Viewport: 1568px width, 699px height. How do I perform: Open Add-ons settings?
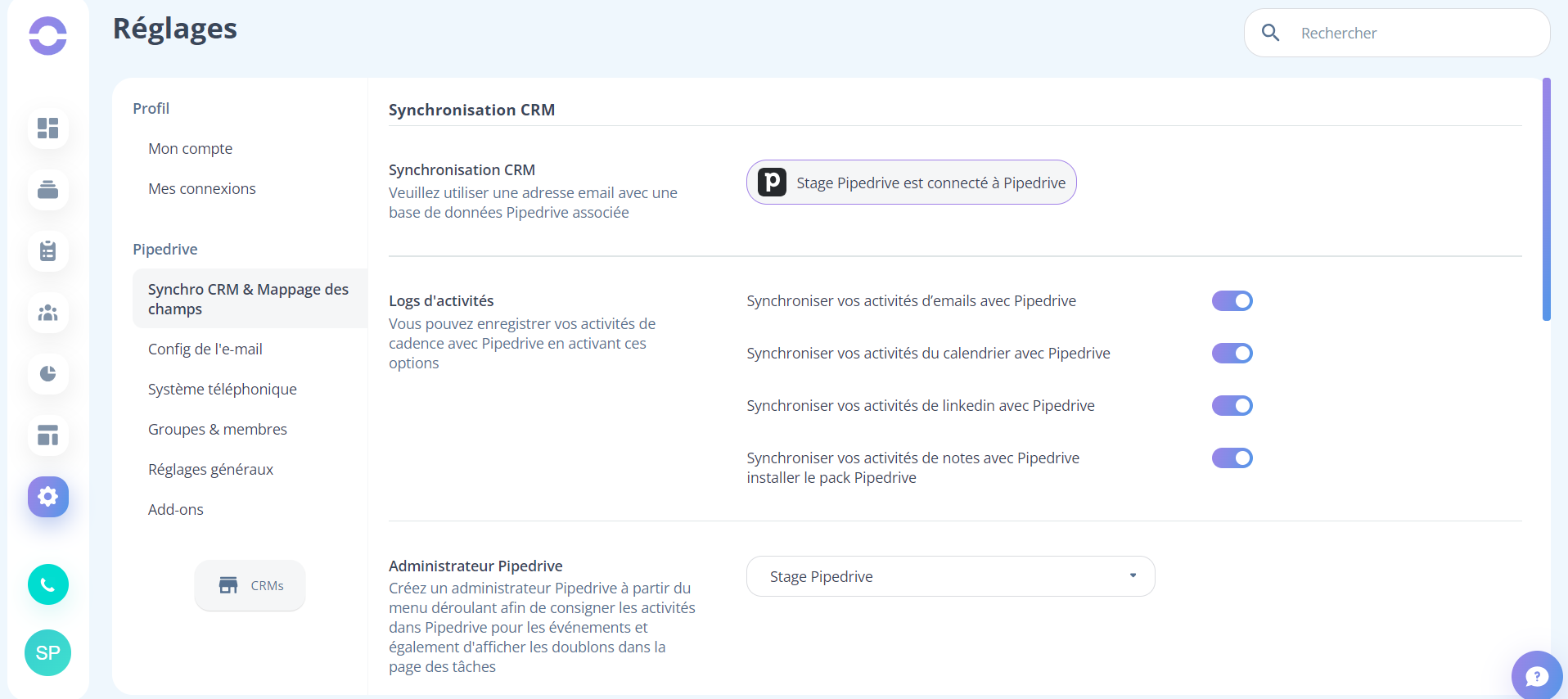(x=175, y=509)
